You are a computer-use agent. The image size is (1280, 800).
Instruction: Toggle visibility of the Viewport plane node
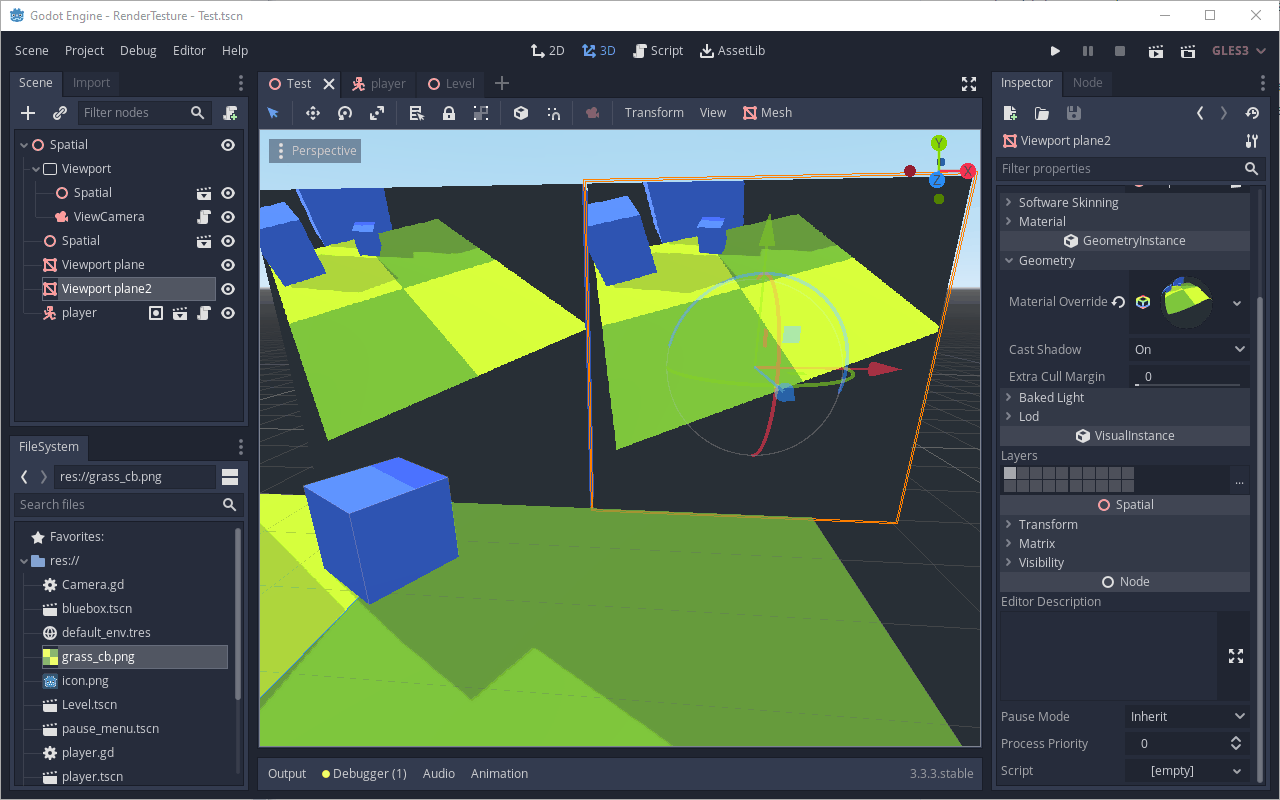pyautogui.click(x=227, y=264)
